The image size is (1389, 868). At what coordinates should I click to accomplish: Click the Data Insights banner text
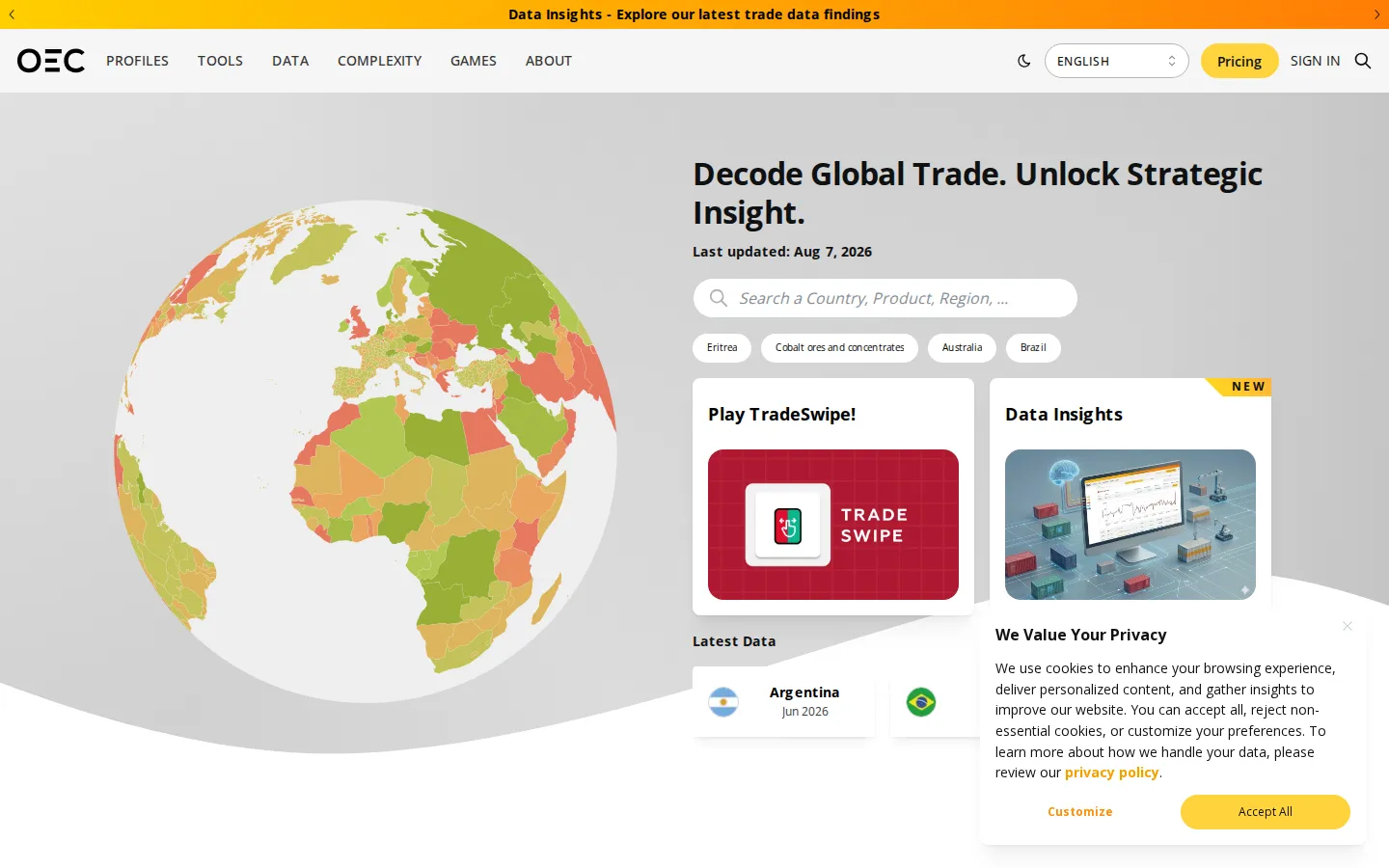(694, 14)
